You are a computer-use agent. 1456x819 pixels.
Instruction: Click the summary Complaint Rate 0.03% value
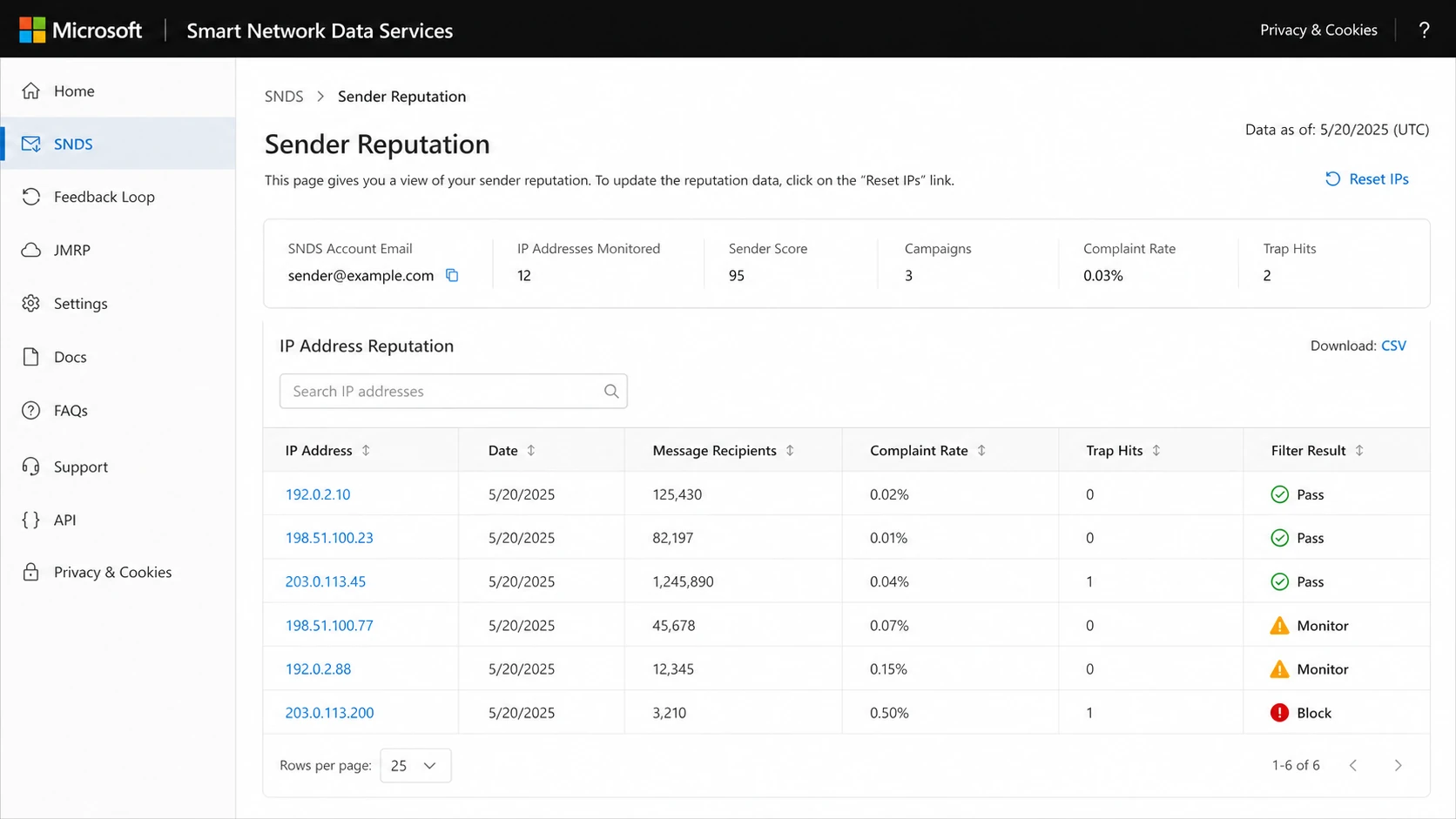pos(1103,275)
